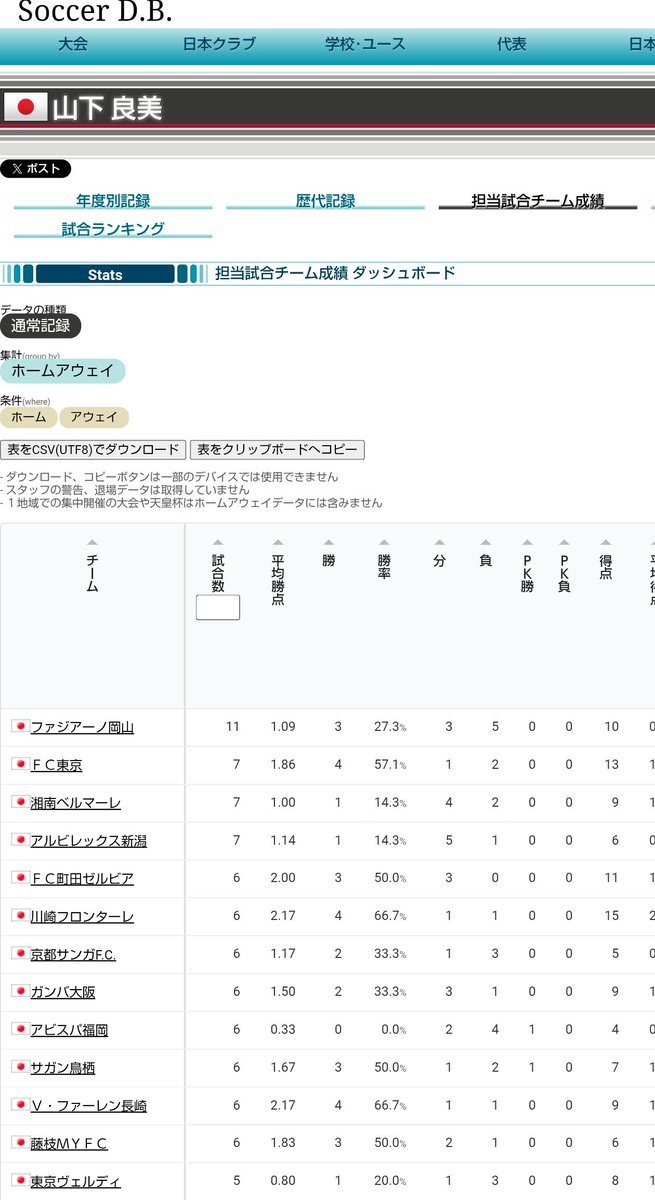This screenshot has width=655, height=1200.
Task: Click the Japan flag beside 京都サンガF.C.
Action: click(x=19, y=952)
